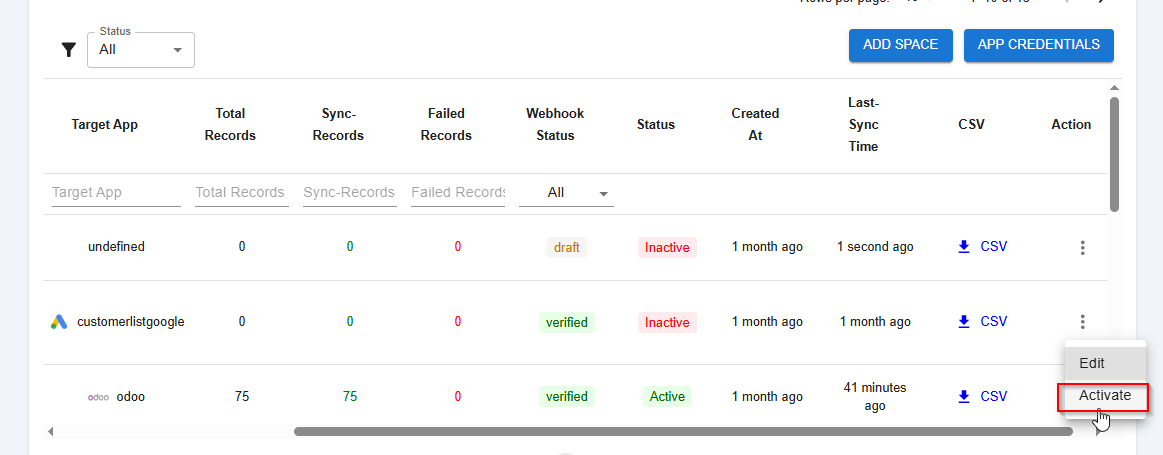Focus the Target App filter field
This screenshot has width=1163, height=455.
click(115, 192)
